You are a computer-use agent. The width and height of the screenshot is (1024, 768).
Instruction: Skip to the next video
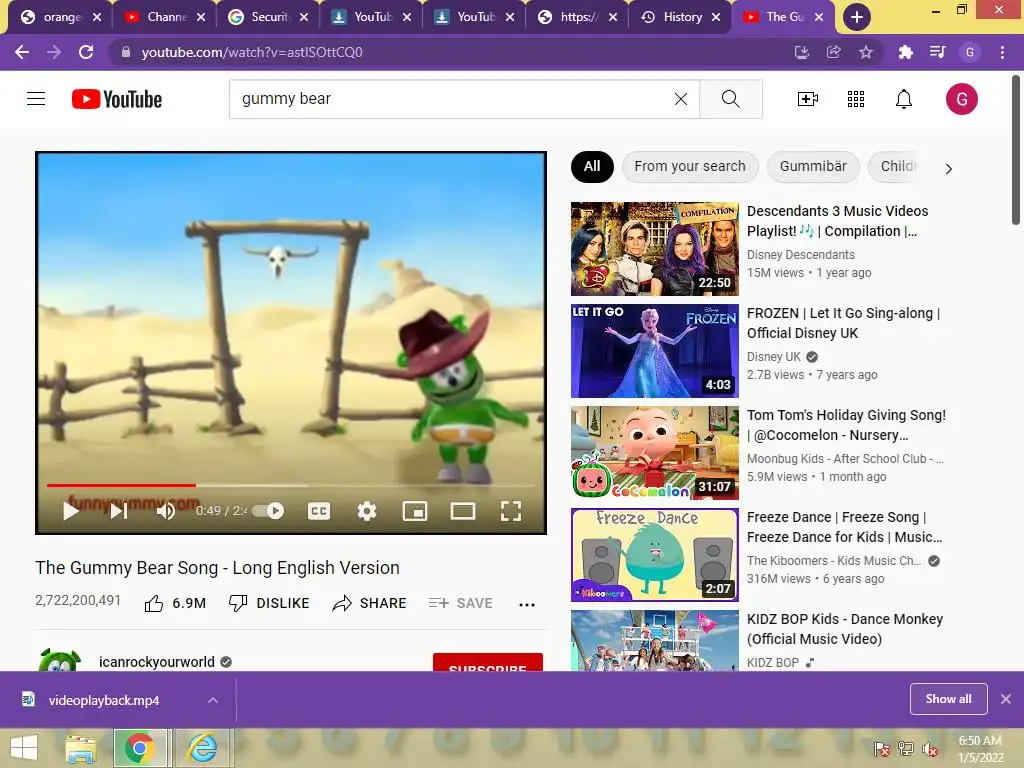point(118,511)
